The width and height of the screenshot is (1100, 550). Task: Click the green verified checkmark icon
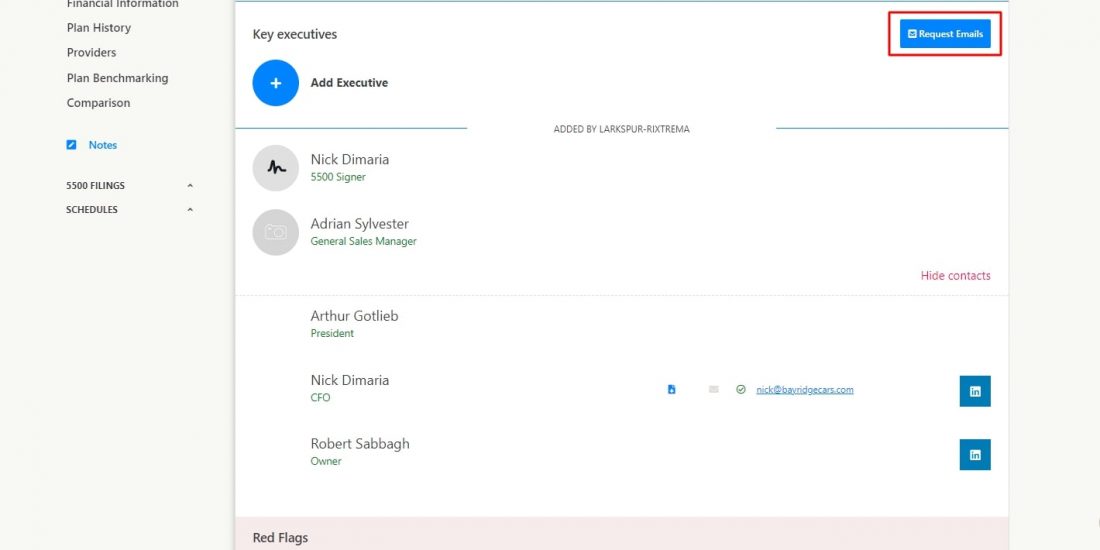[x=741, y=390]
